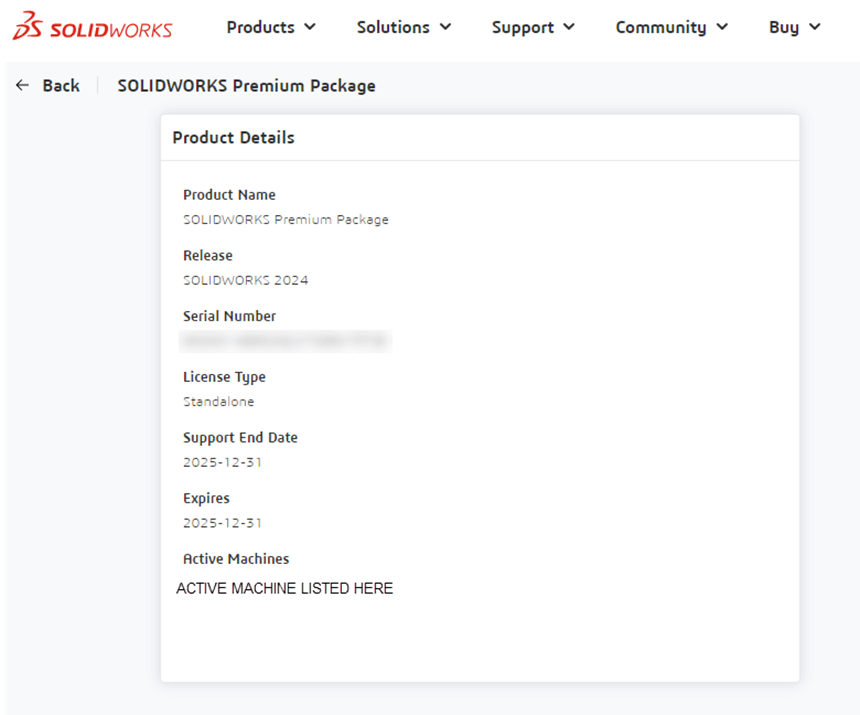Open the Products menu
Screen dimensions: 860x715
point(260,27)
